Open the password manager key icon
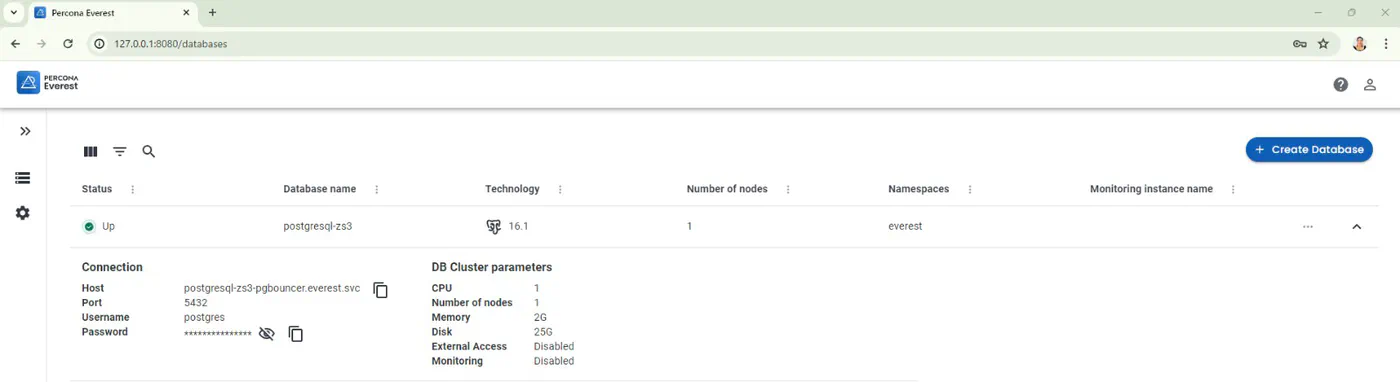The width and height of the screenshot is (1400, 382). pos(1299,44)
